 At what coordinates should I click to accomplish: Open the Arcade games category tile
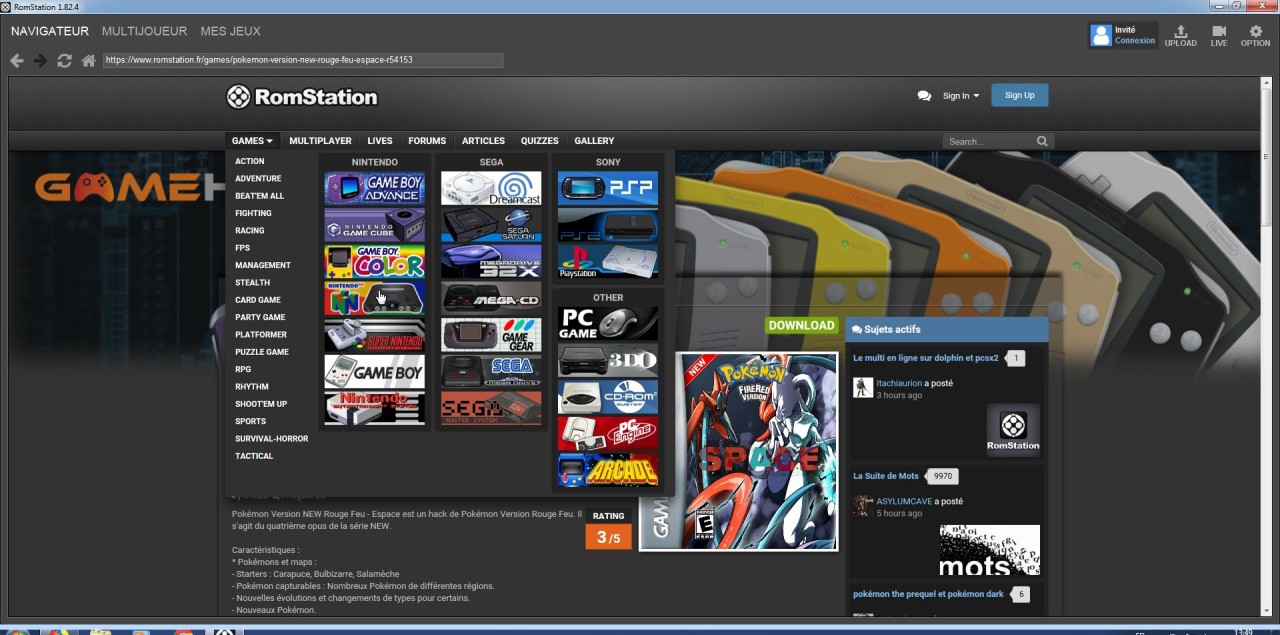[x=607, y=472]
